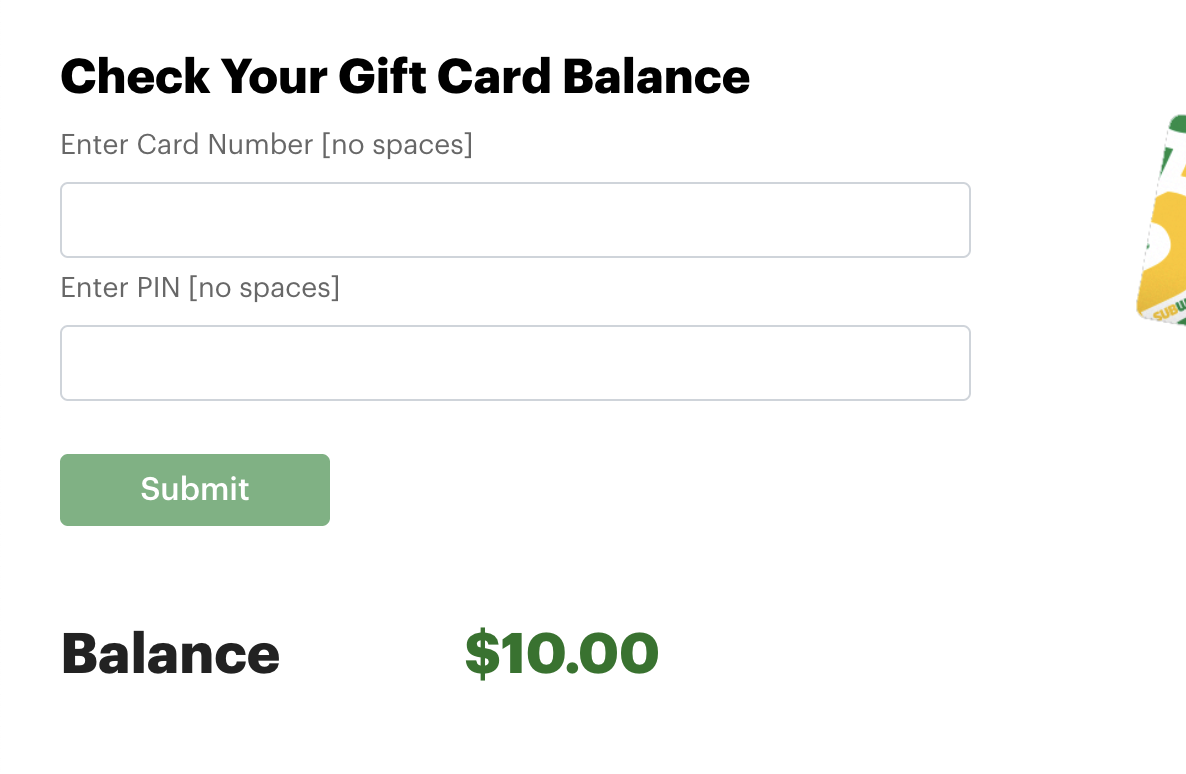Click "[no spaces]" hint beside Enter PIN

coord(264,288)
